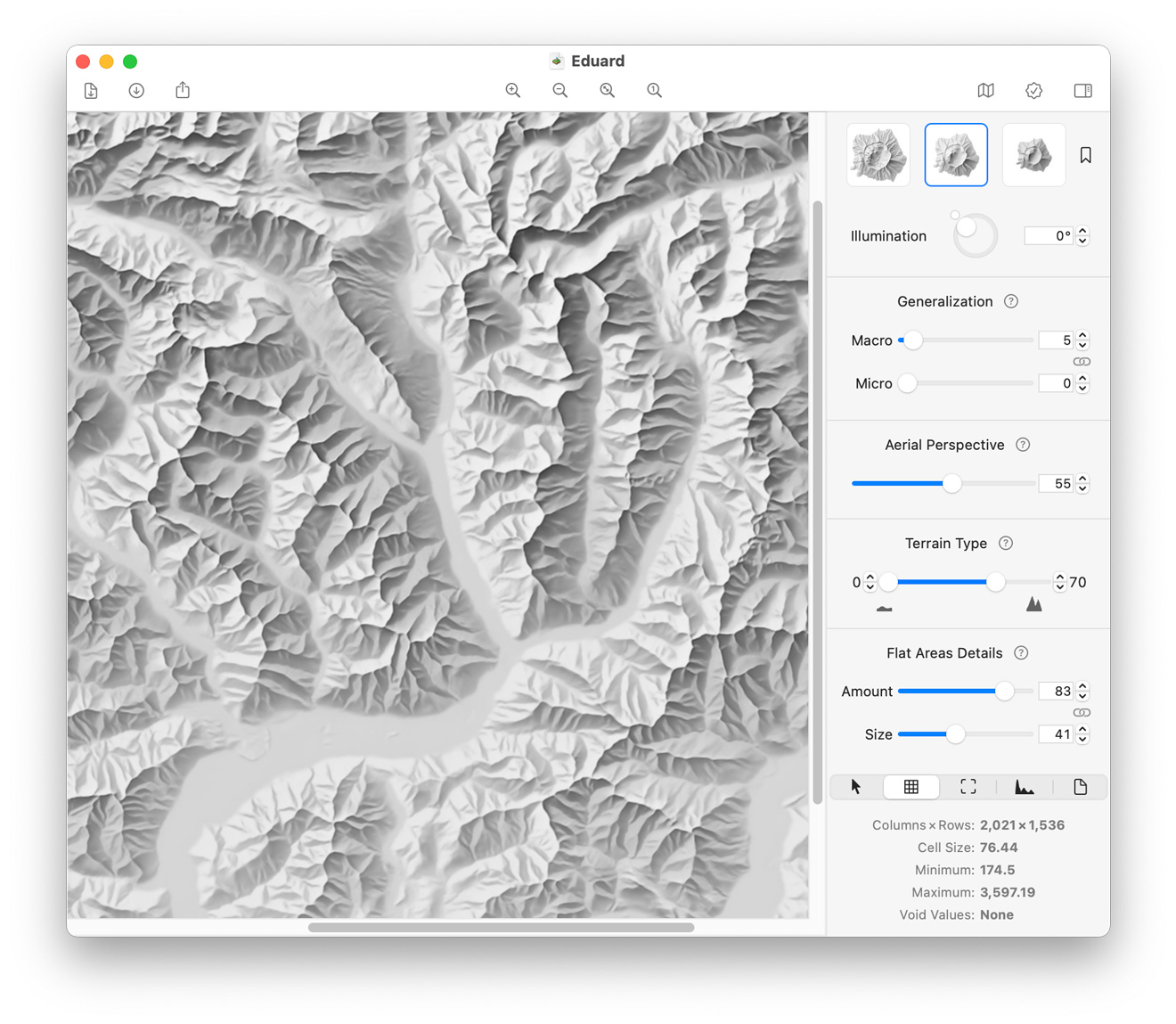The width and height of the screenshot is (1176, 1024).
Task: Click the bookmark icon beside the shading thumbnails
Action: click(x=1086, y=155)
